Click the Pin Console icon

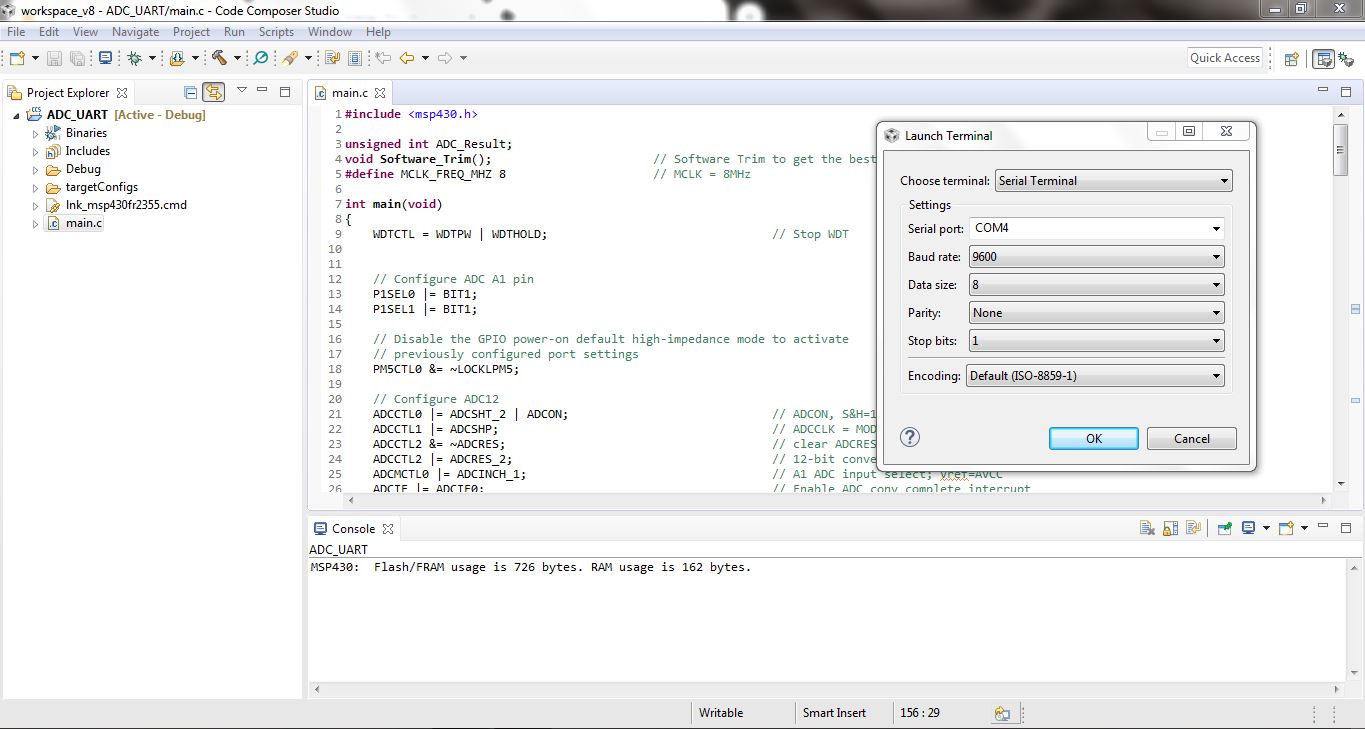(1224, 529)
